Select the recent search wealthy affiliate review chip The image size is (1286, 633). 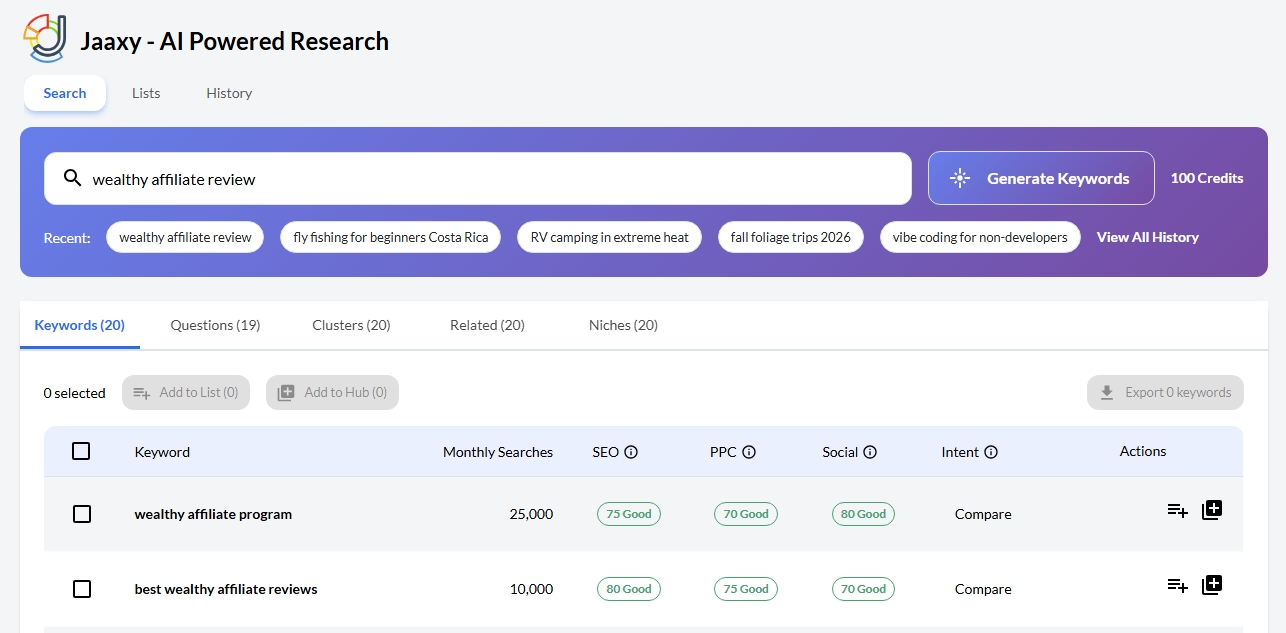[185, 237]
